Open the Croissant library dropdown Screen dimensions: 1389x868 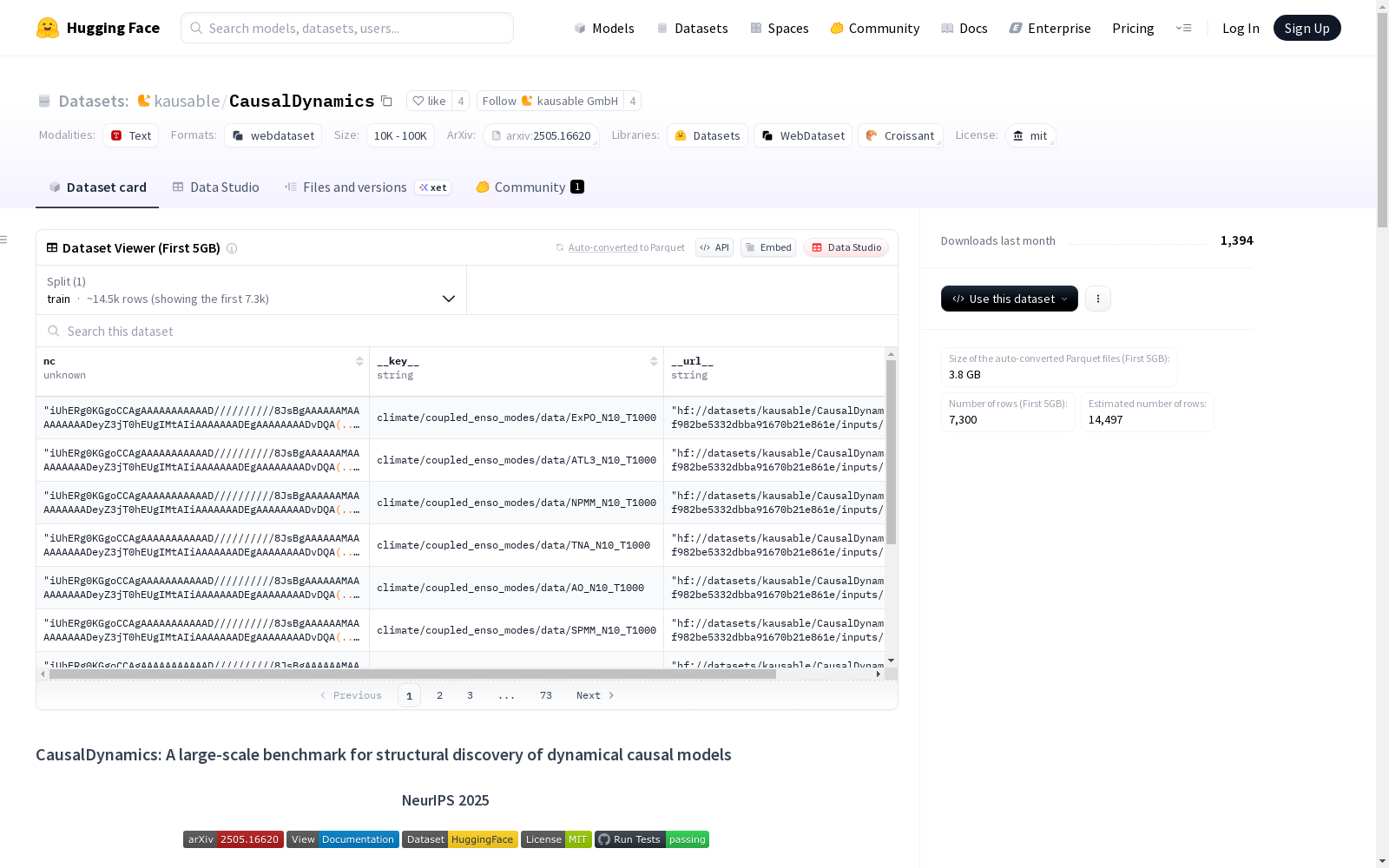tap(900, 135)
